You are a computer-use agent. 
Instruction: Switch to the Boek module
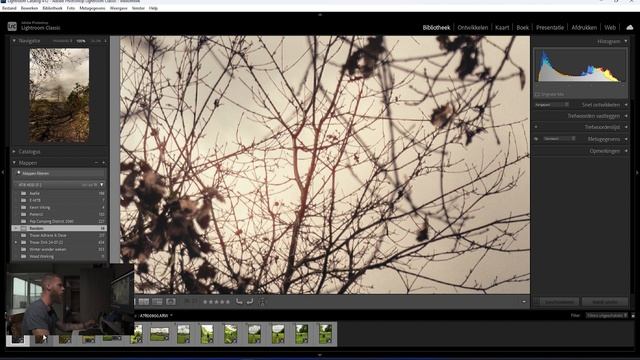523,28
